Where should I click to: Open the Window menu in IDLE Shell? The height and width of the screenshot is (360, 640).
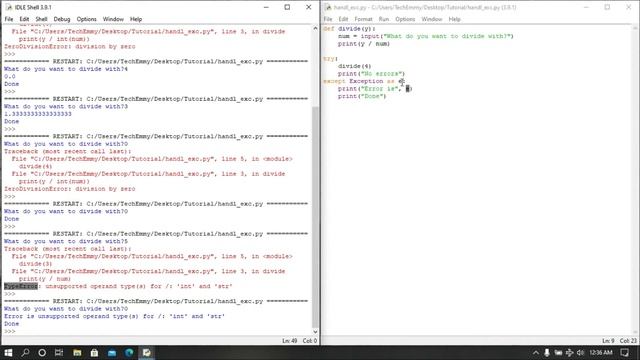point(113,19)
